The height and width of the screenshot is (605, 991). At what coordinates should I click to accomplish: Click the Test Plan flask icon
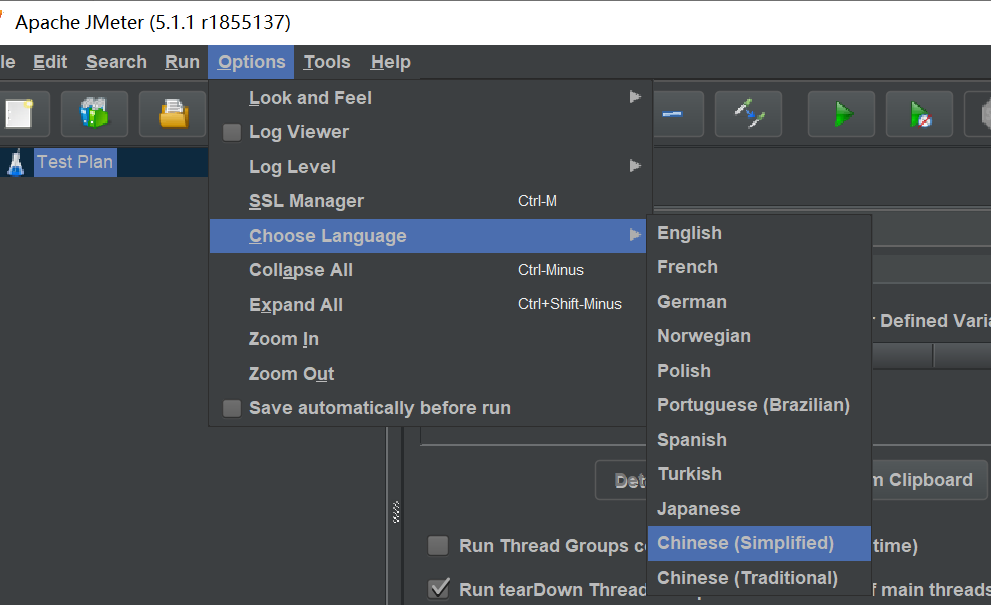[16, 162]
